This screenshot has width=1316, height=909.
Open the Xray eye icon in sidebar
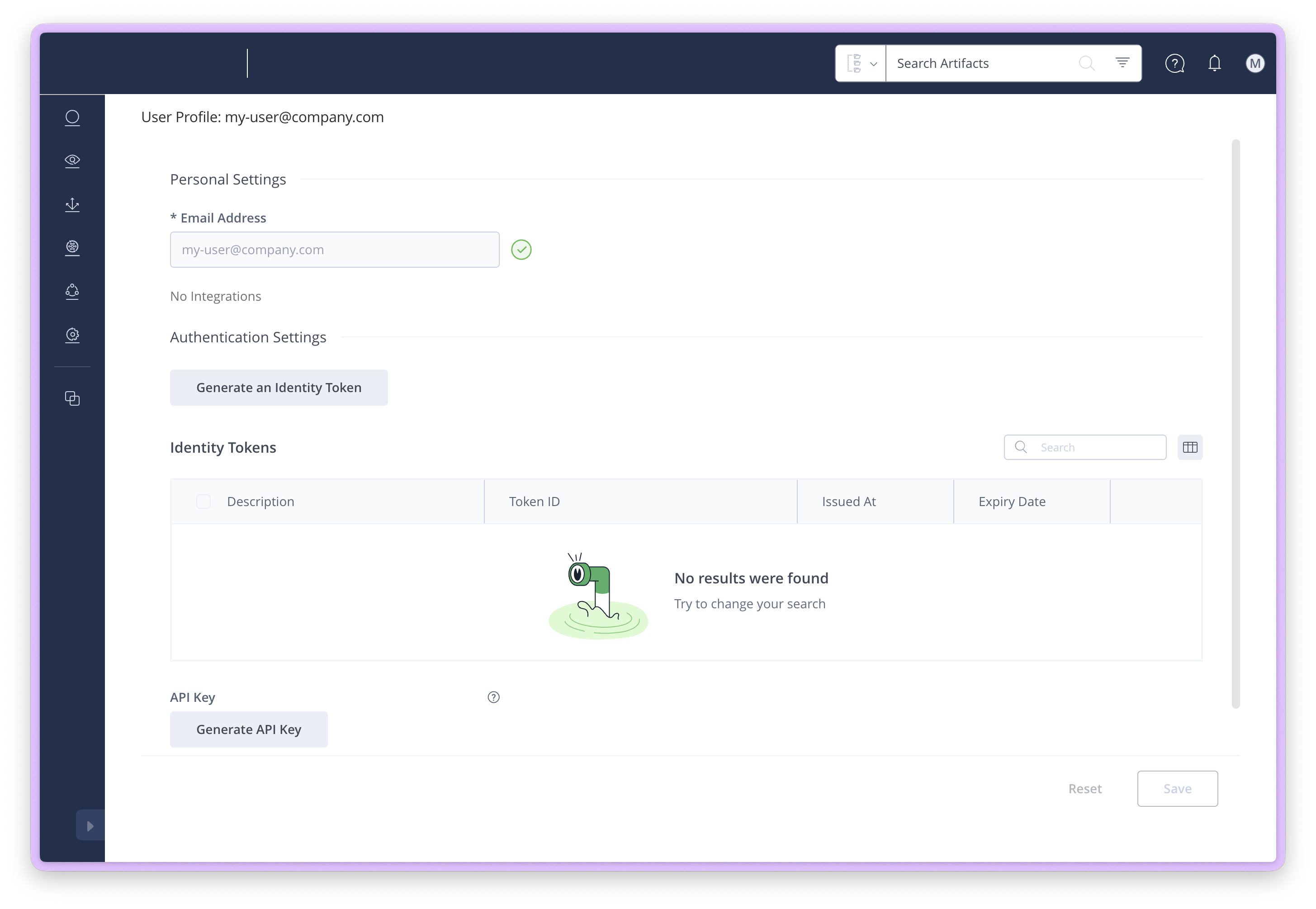click(72, 161)
